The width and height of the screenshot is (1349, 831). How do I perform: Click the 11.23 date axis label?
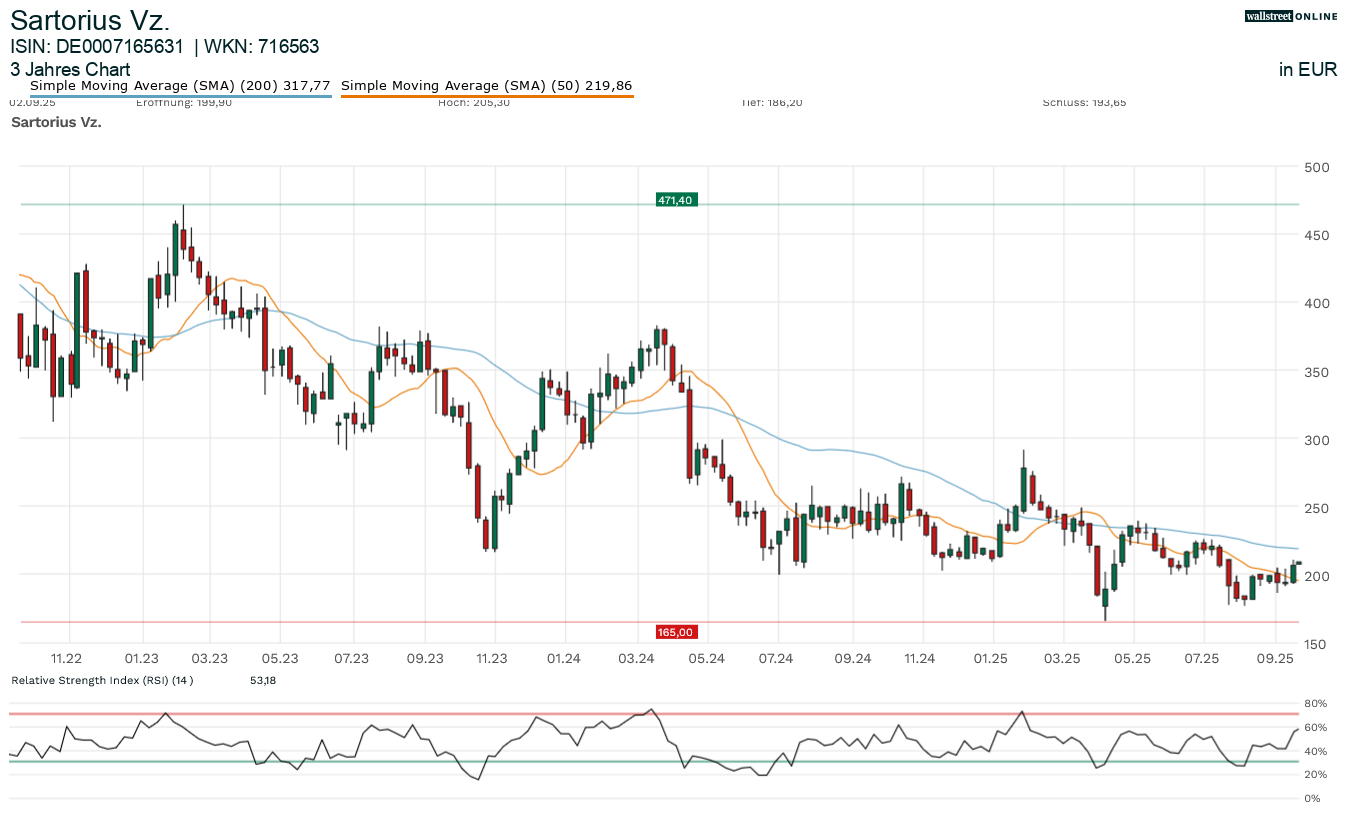tap(492, 658)
